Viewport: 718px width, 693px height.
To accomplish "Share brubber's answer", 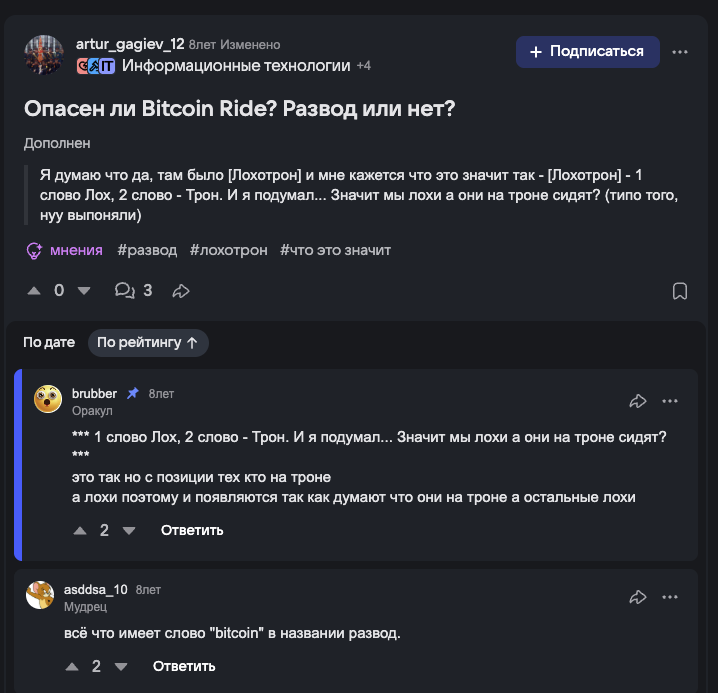I will 637,401.
